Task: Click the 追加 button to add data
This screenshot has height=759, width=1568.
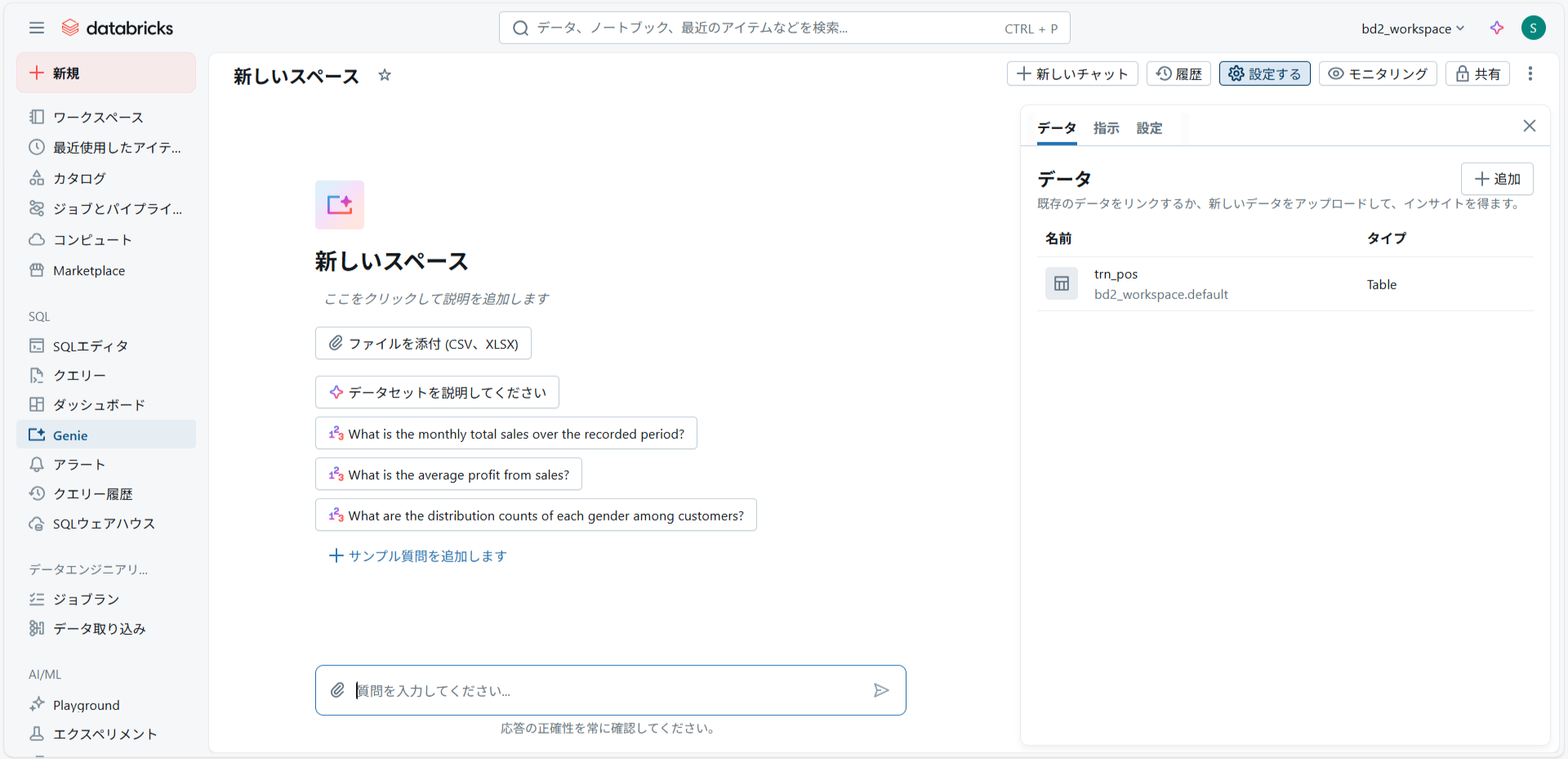Action: click(1497, 179)
